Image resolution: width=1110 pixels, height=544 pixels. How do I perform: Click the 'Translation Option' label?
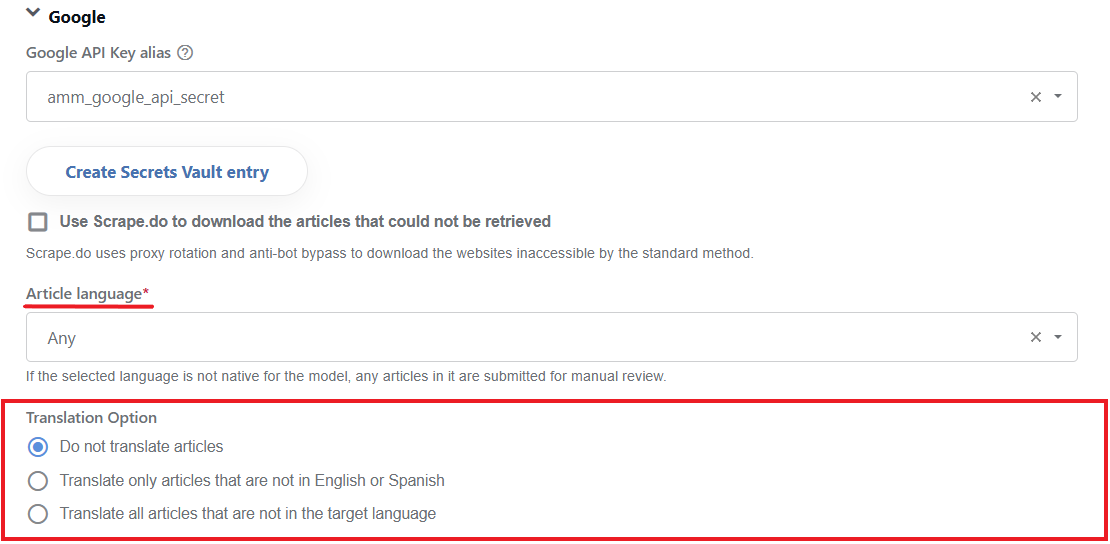point(91,418)
